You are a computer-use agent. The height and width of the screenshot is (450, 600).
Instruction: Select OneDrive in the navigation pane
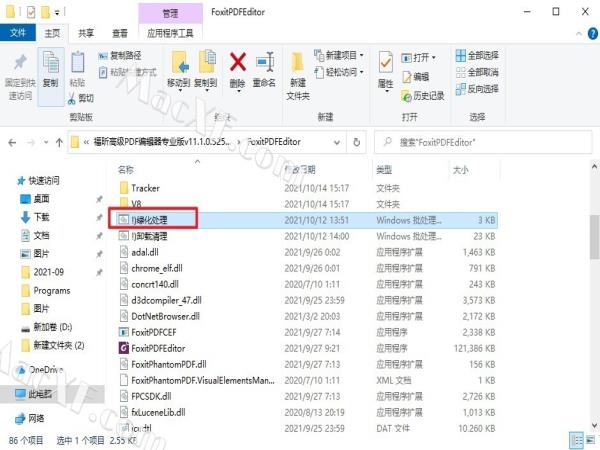pyautogui.click(x=40, y=370)
